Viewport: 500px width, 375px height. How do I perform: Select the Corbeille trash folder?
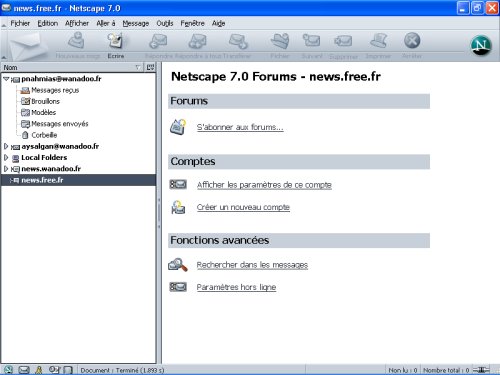pos(44,135)
